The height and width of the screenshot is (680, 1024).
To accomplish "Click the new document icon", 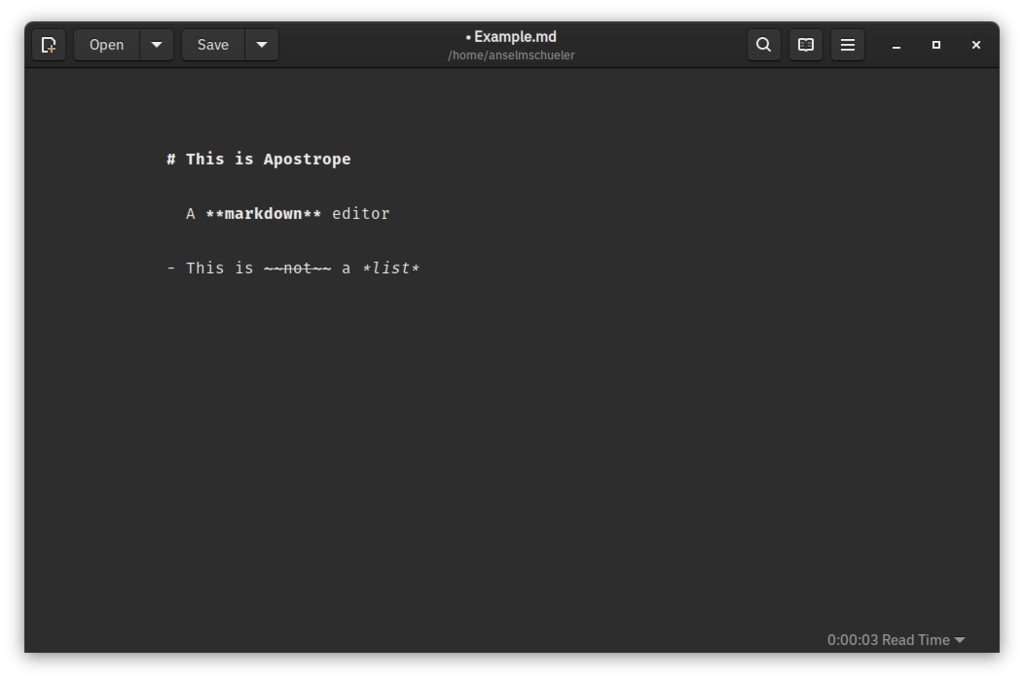I will (x=49, y=45).
